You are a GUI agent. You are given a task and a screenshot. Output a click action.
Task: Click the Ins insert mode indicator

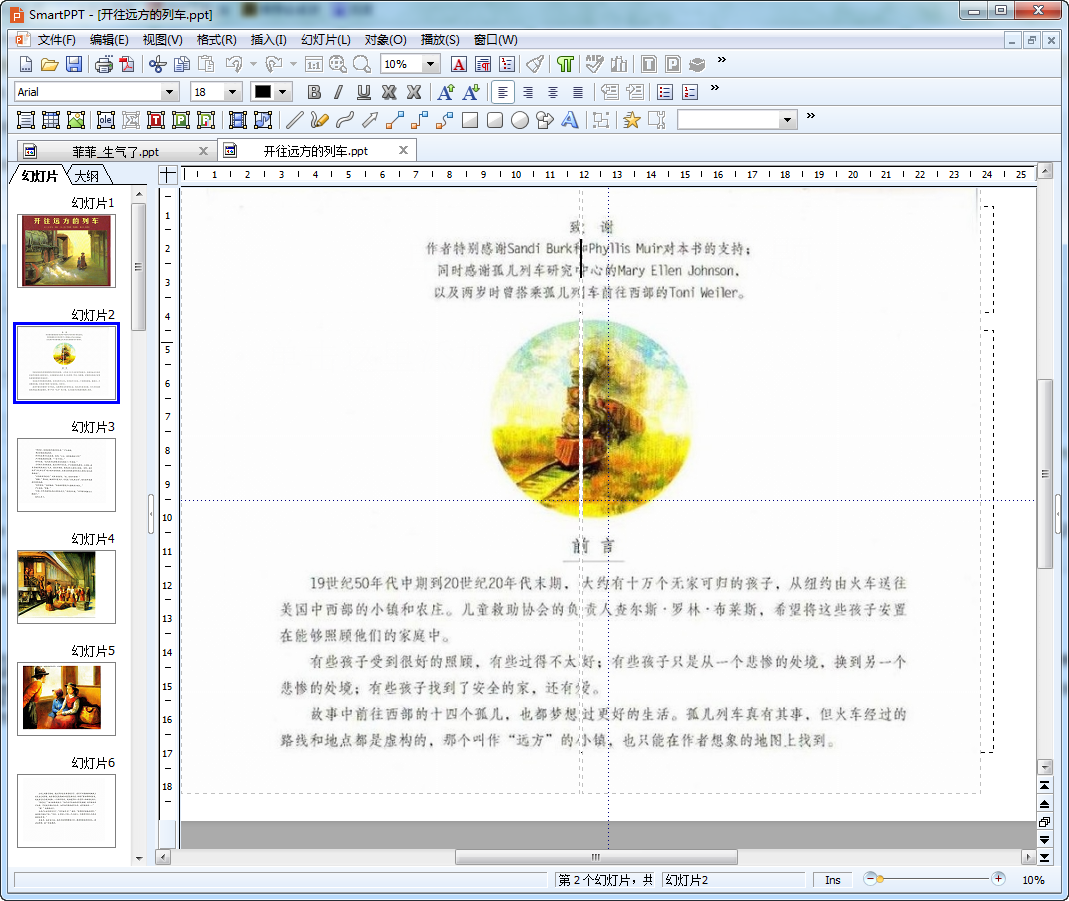click(832, 880)
